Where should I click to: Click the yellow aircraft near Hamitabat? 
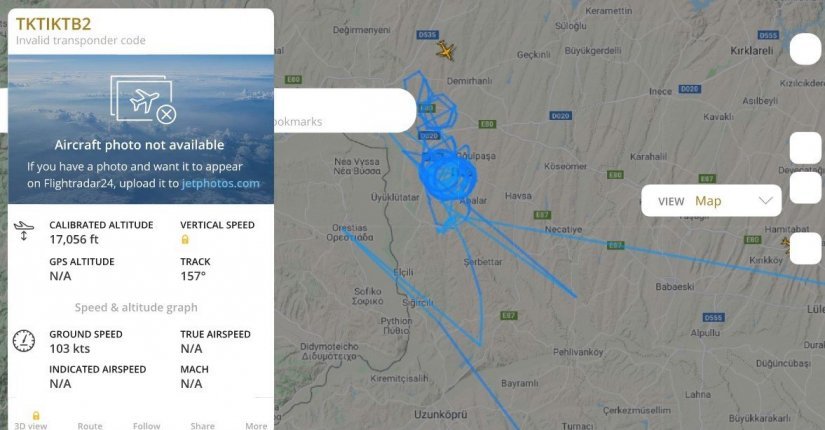[786, 244]
